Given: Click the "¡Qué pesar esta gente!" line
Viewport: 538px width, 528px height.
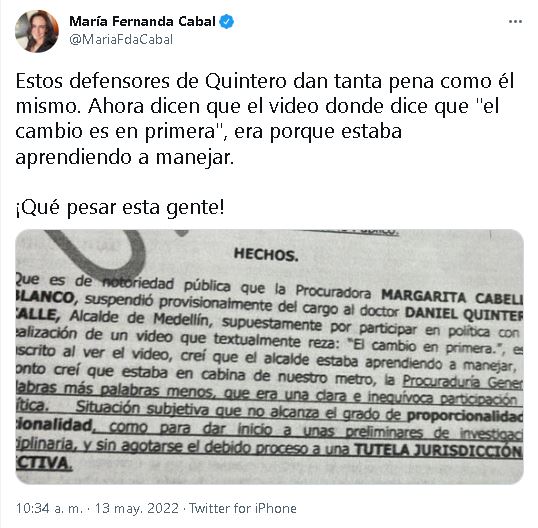Looking at the screenshot, I should click(x=120, y=208).
